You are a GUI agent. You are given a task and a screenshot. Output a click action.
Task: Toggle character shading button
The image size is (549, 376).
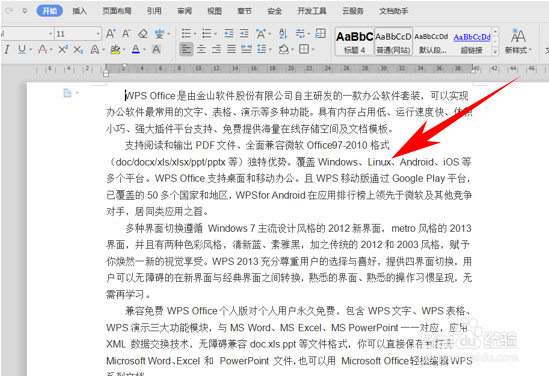tap(156, 49)
